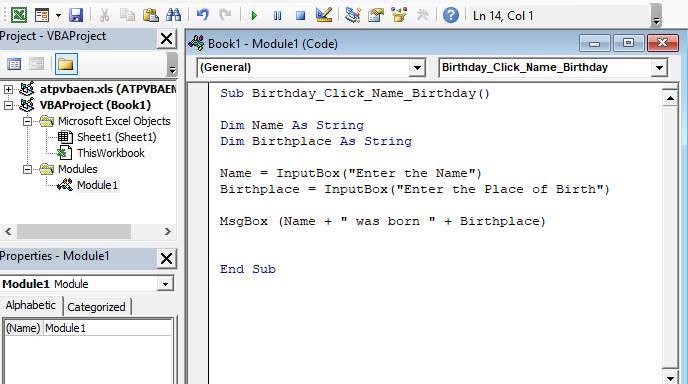Click project tree scroll right arrow
Screen dimensions: 688x384
click(x=168, y=231)
